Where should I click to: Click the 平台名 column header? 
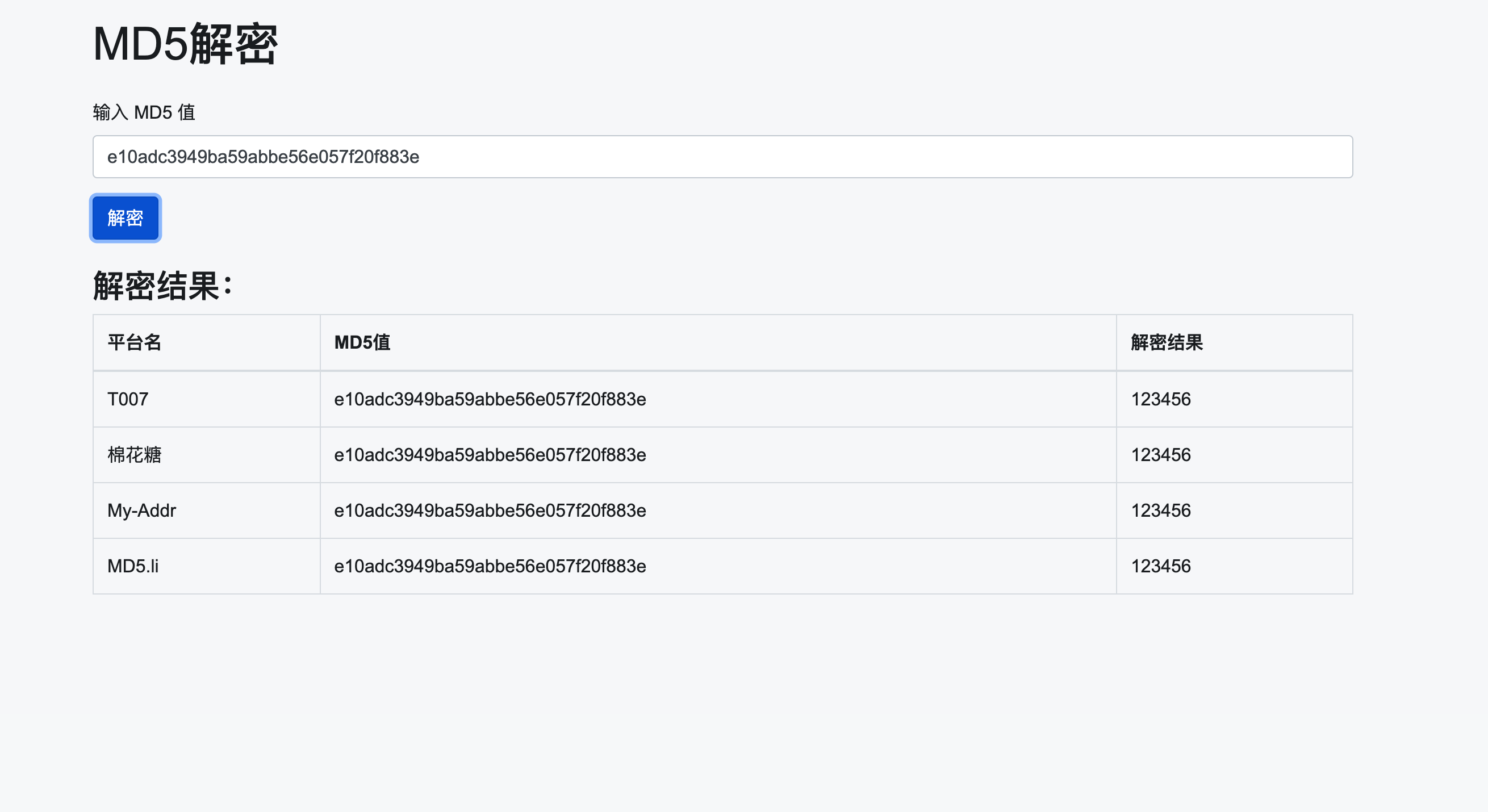pyautogui.click(x=134, y=342)
